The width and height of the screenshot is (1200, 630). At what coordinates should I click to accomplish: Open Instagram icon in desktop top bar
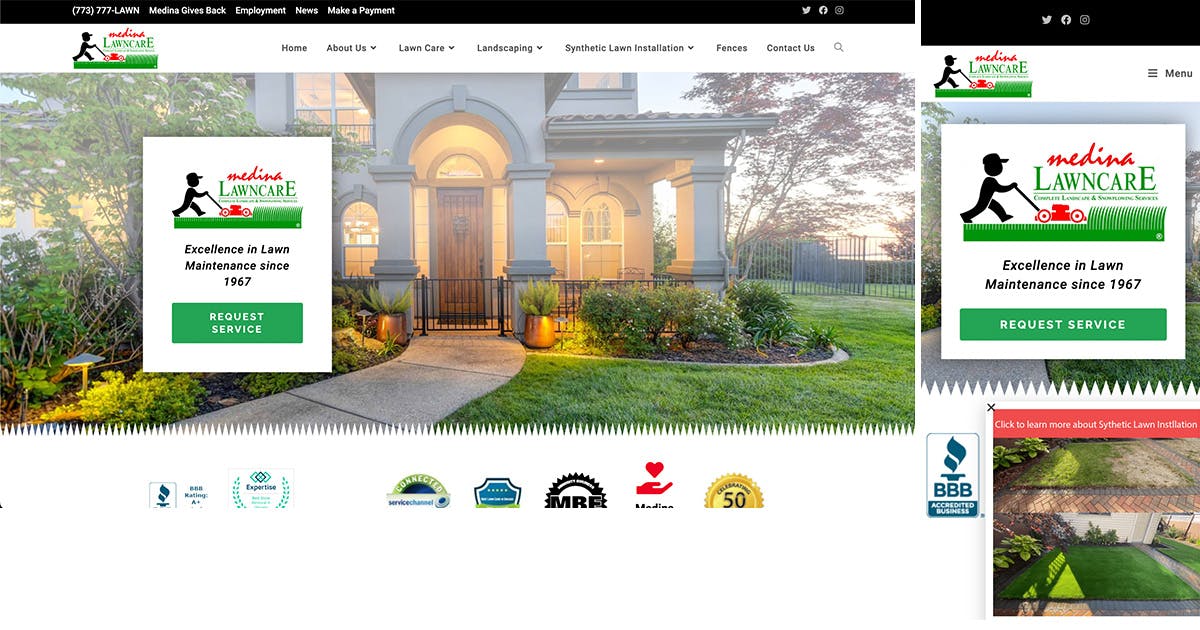pos(839,10)
